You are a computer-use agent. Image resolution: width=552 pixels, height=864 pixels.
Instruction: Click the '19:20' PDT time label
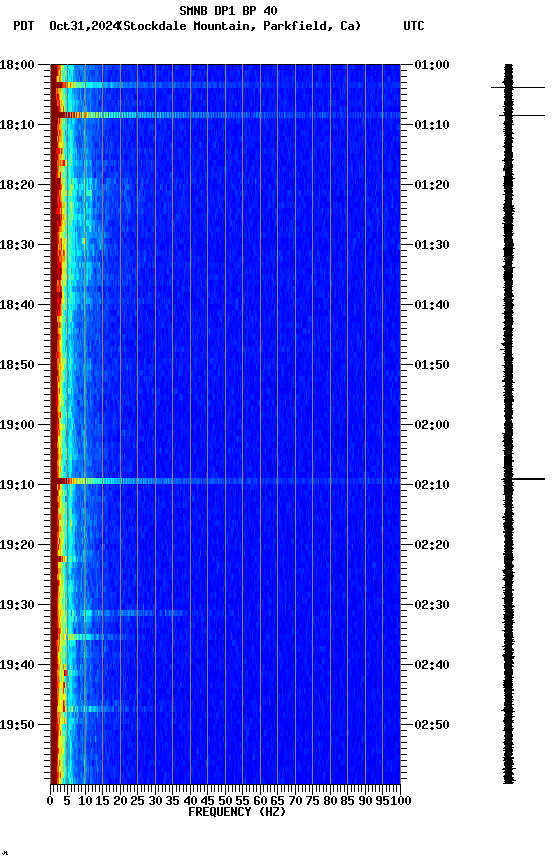17,545
